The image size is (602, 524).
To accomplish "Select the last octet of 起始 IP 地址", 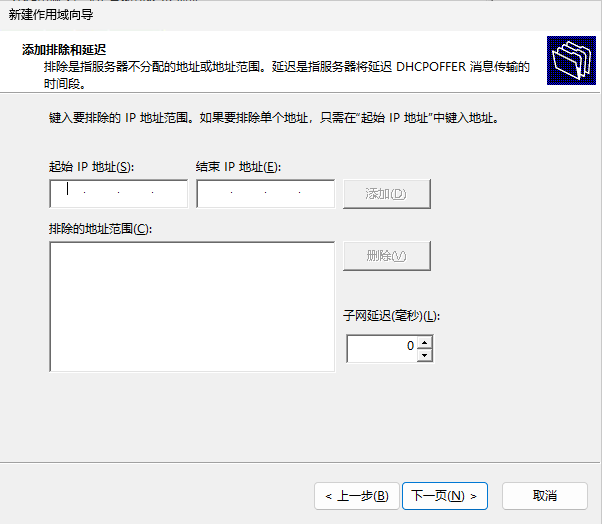I will (170, 194).
